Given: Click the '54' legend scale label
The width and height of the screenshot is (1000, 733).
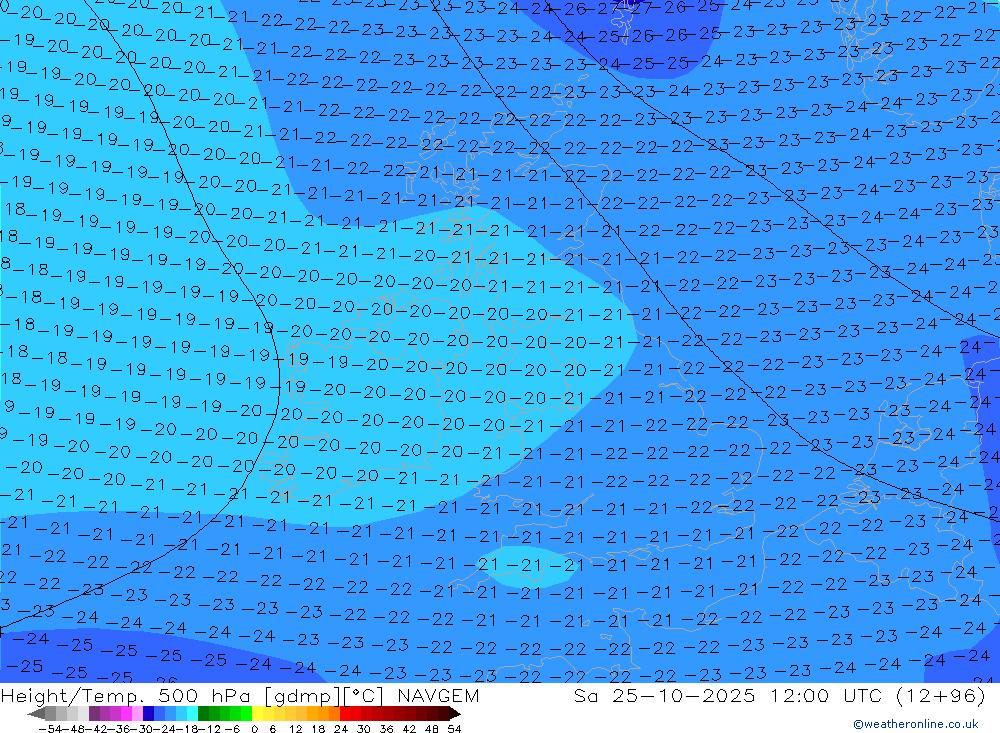Looking at the screenshot, I should point(454,729).
